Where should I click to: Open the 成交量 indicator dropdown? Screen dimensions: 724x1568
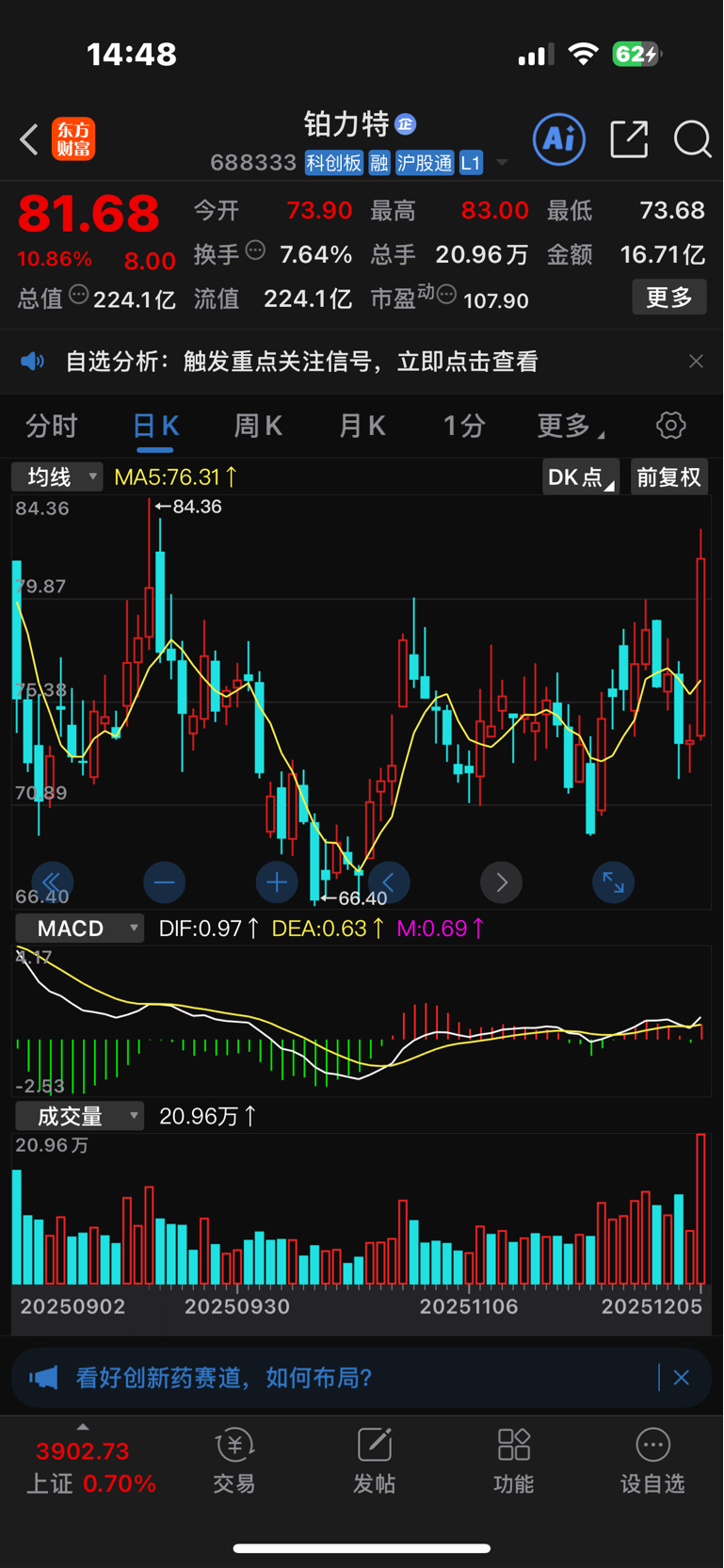pos(79,1116)
